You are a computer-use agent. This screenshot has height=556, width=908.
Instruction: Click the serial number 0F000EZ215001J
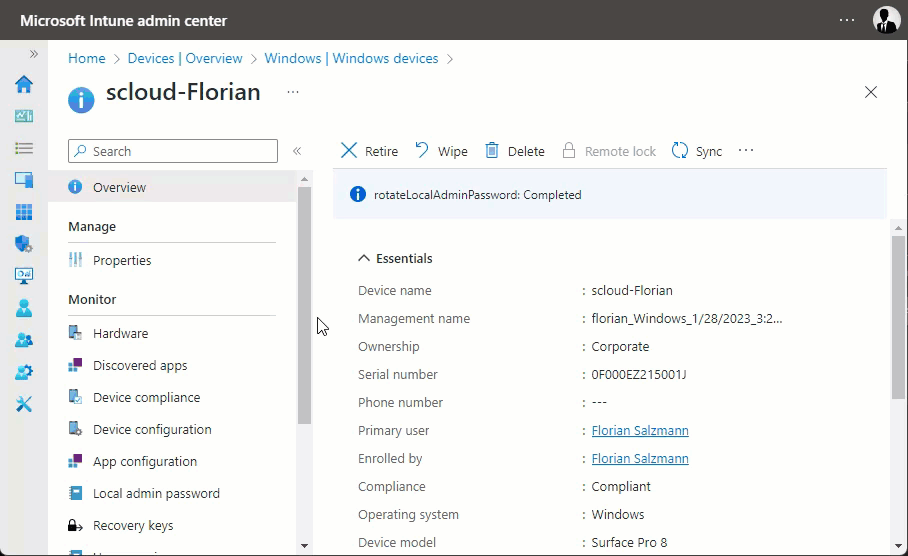tap(639, 375)
